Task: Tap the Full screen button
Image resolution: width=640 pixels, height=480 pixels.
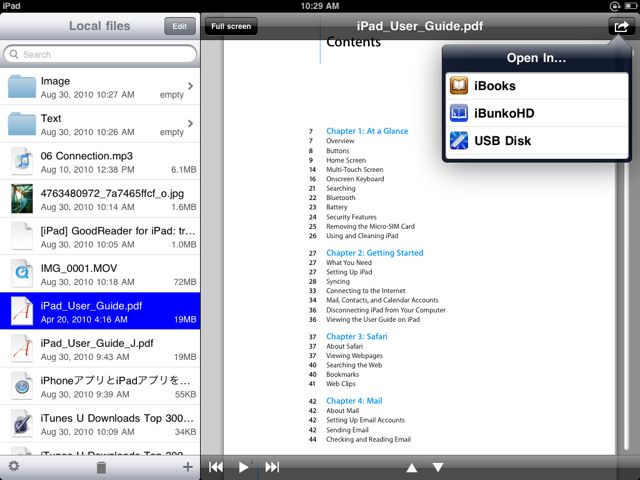Action: pyautogui.click(x=231, y=26)
